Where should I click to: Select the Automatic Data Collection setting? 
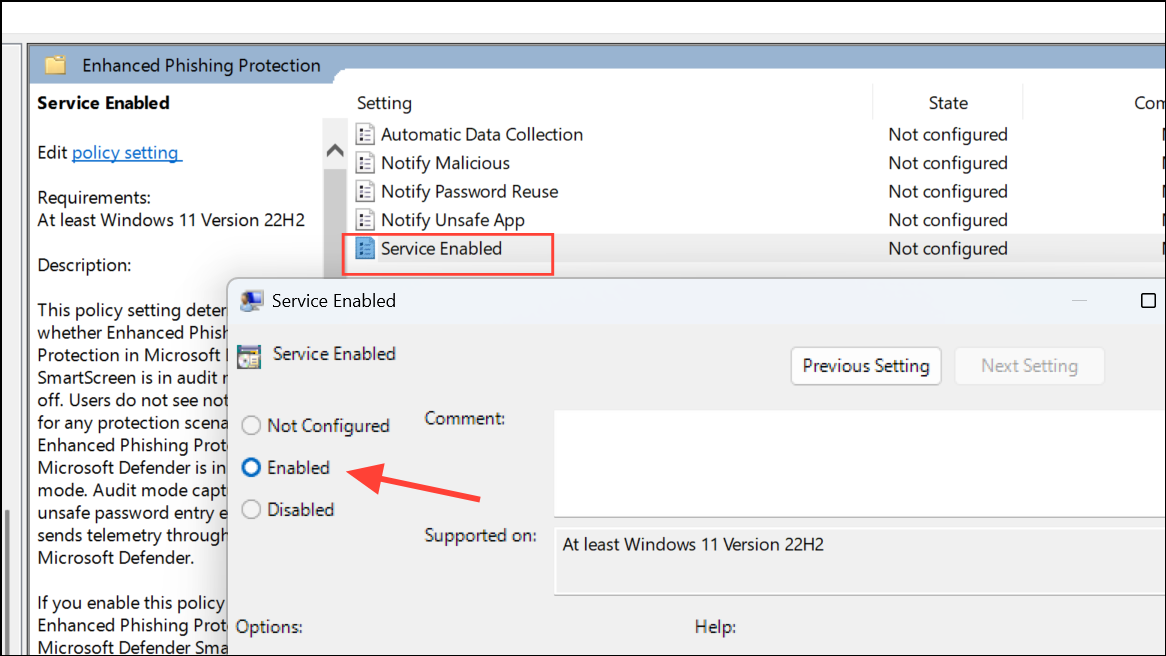[482, 135]
